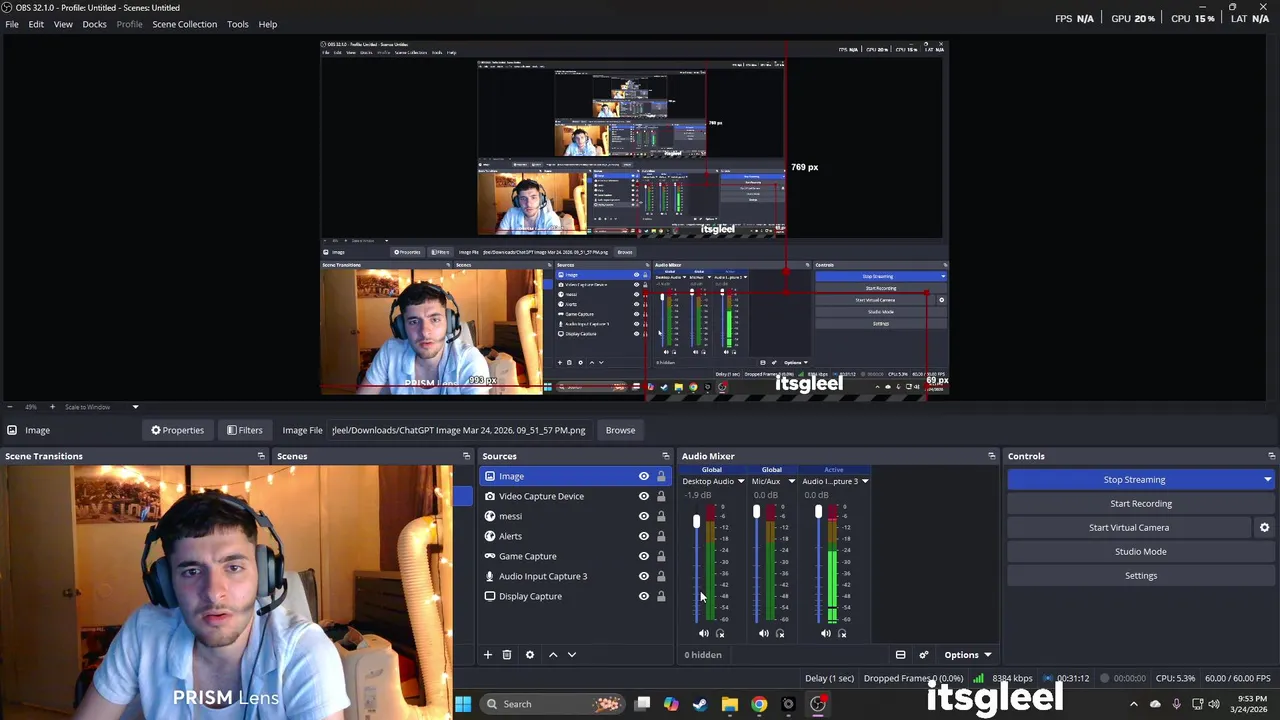Open Settings from Controls panel
This screenshot has width=1280, height=720.
[x=1141, y=576]
